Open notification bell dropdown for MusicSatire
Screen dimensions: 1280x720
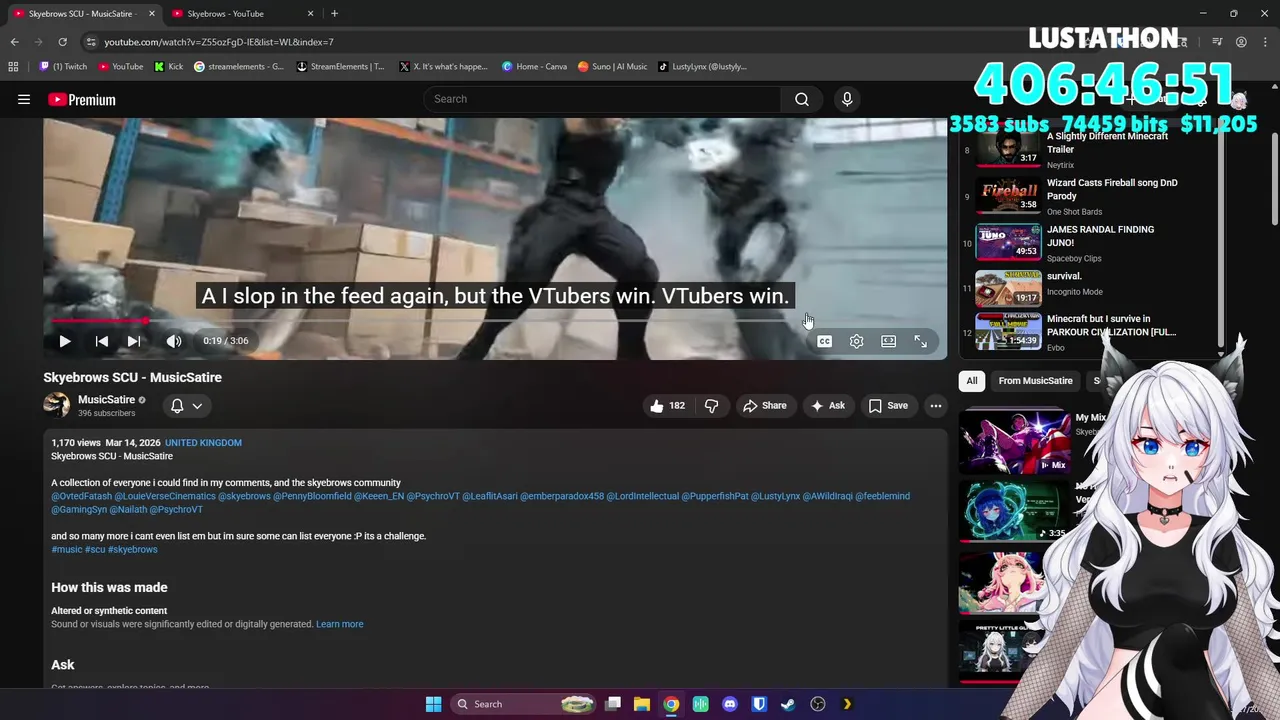pos(186,405)
